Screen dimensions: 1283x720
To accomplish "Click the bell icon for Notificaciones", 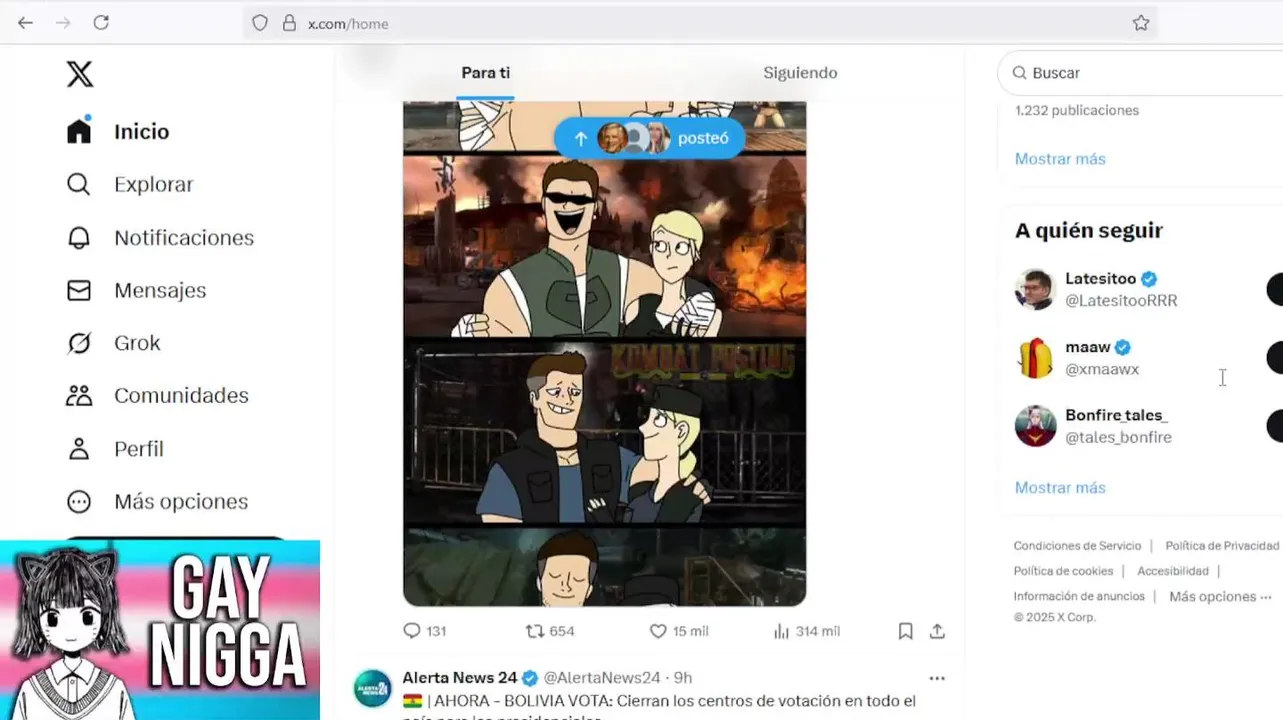I will pos(79,237).
